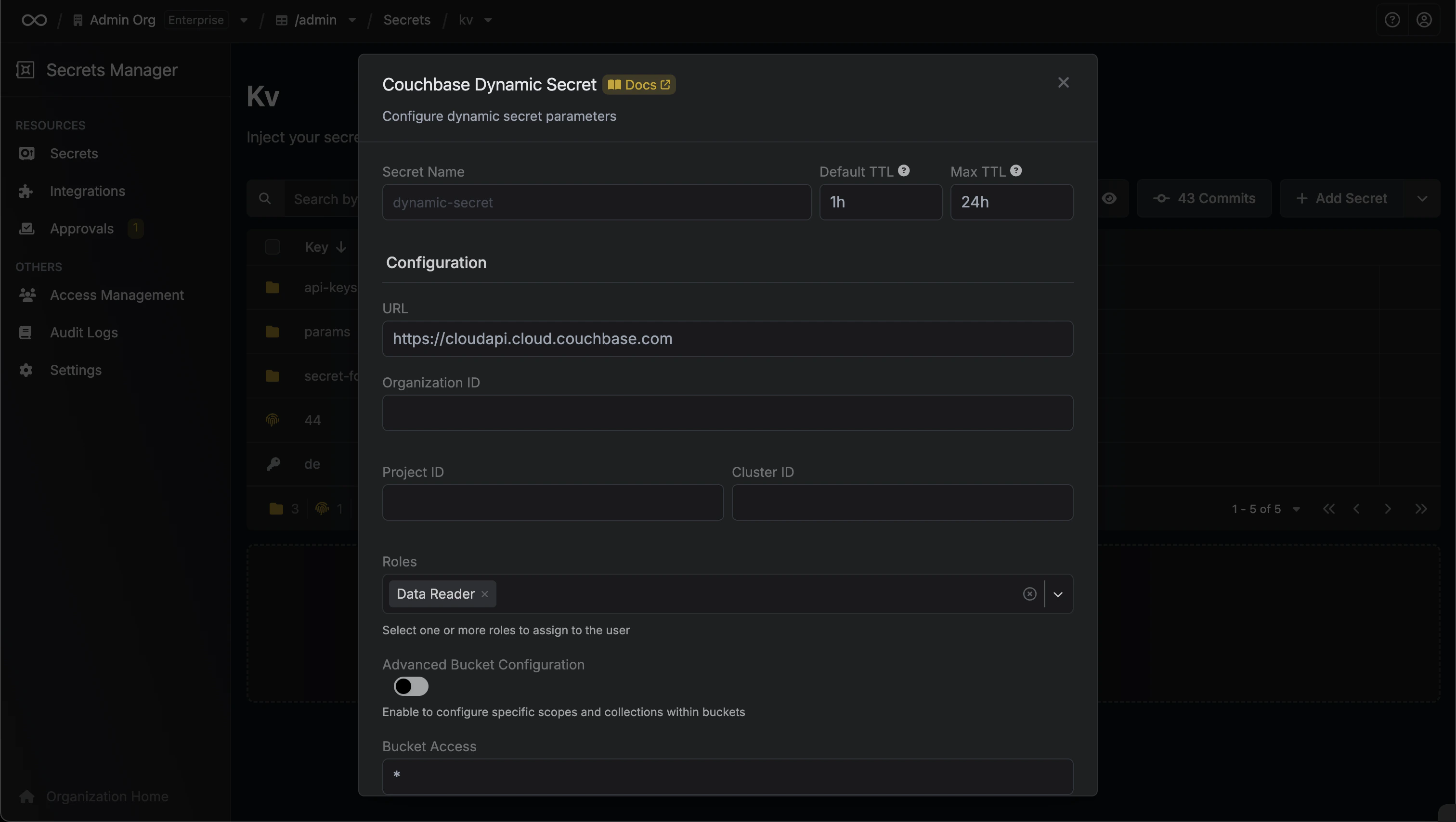The image size is (1456, 822).
Task: Click the Secrets Manager vault icon
Action: [x=26, y=70]
